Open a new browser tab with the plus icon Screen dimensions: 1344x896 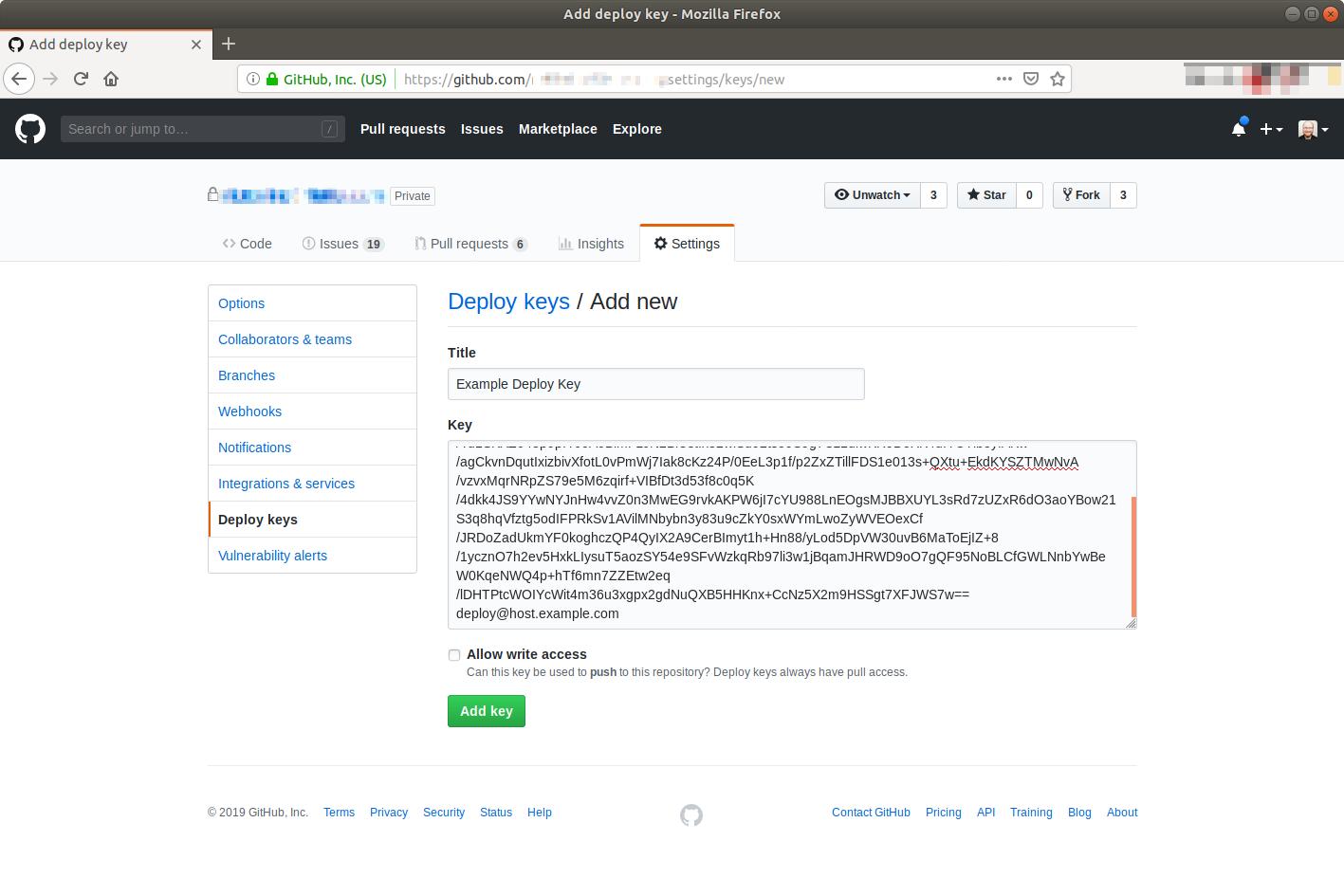tap(228, 44)
